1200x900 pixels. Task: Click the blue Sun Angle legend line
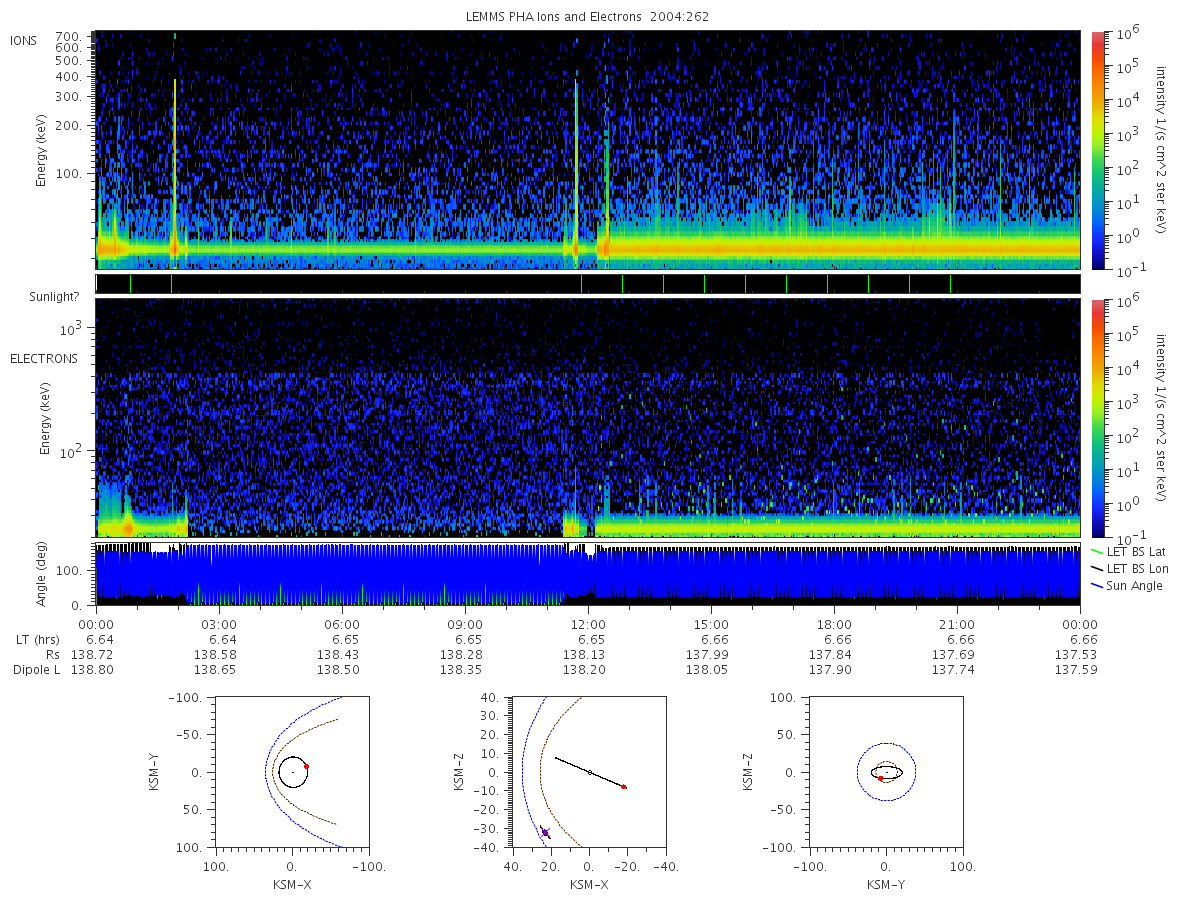coord(1098,585)
